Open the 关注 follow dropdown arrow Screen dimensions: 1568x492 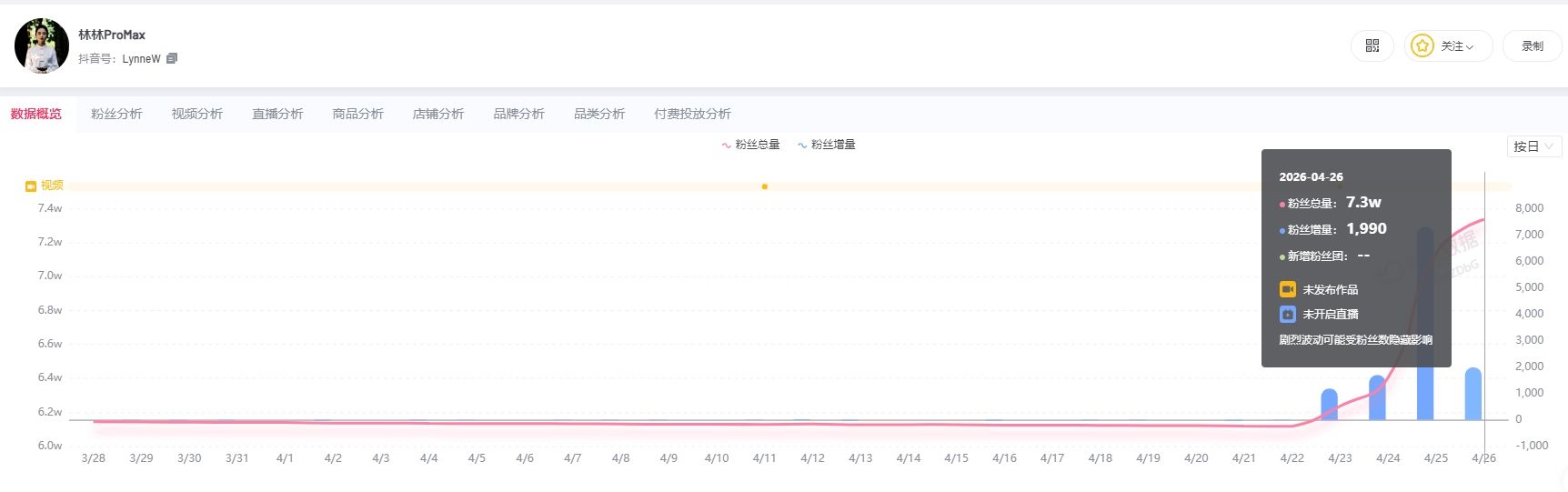[1470, 46]
